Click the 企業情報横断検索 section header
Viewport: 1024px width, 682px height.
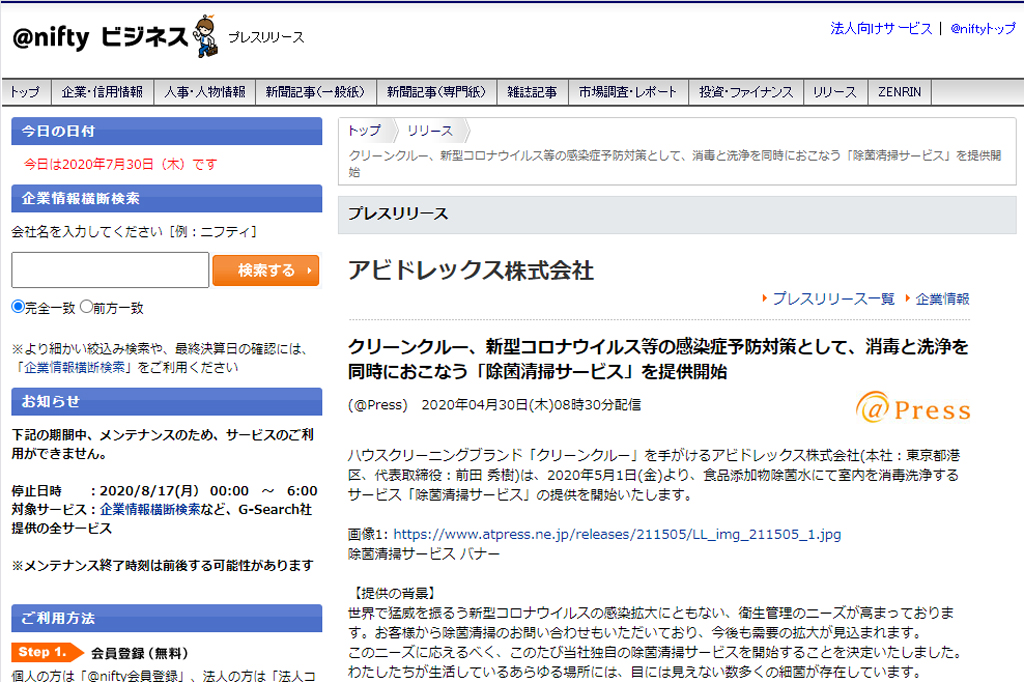(x=167, y=199)
